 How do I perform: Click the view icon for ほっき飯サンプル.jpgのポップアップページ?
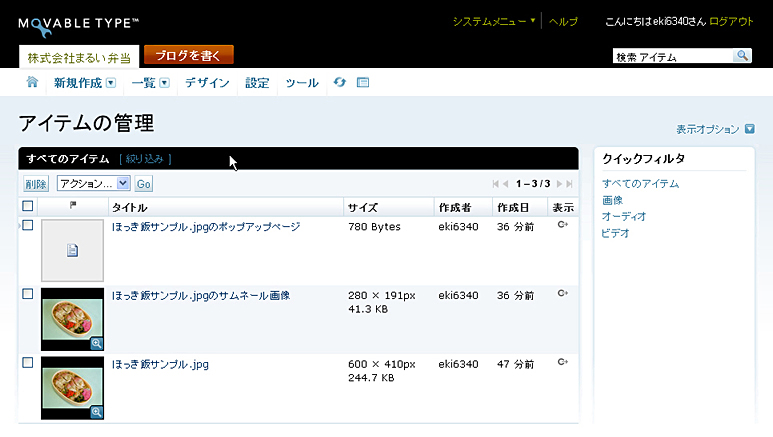[x=563, y=226]
